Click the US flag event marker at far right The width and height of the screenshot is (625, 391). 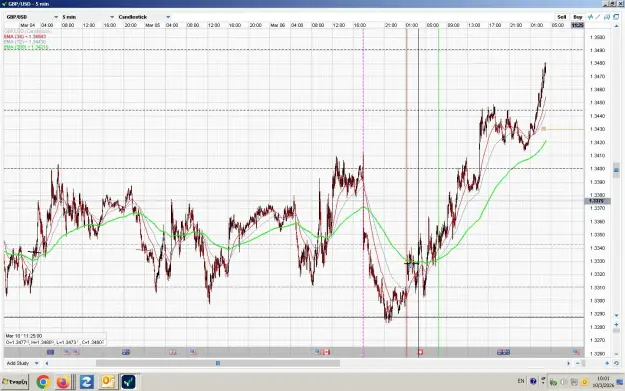click(x=576, y=352)
